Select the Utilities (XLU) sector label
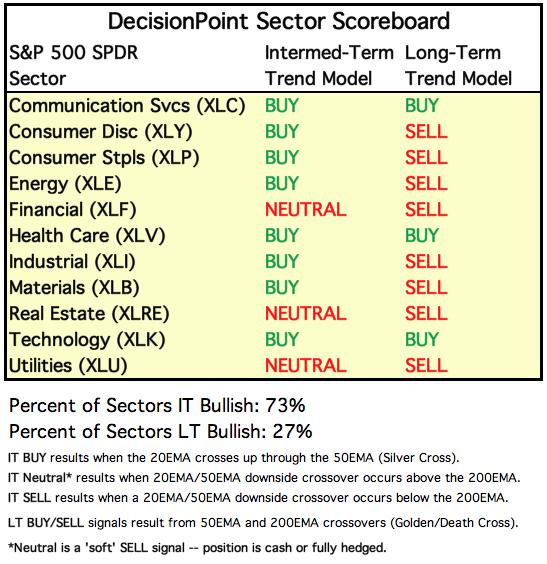547x564 pixels. click(x=68, y=366)
